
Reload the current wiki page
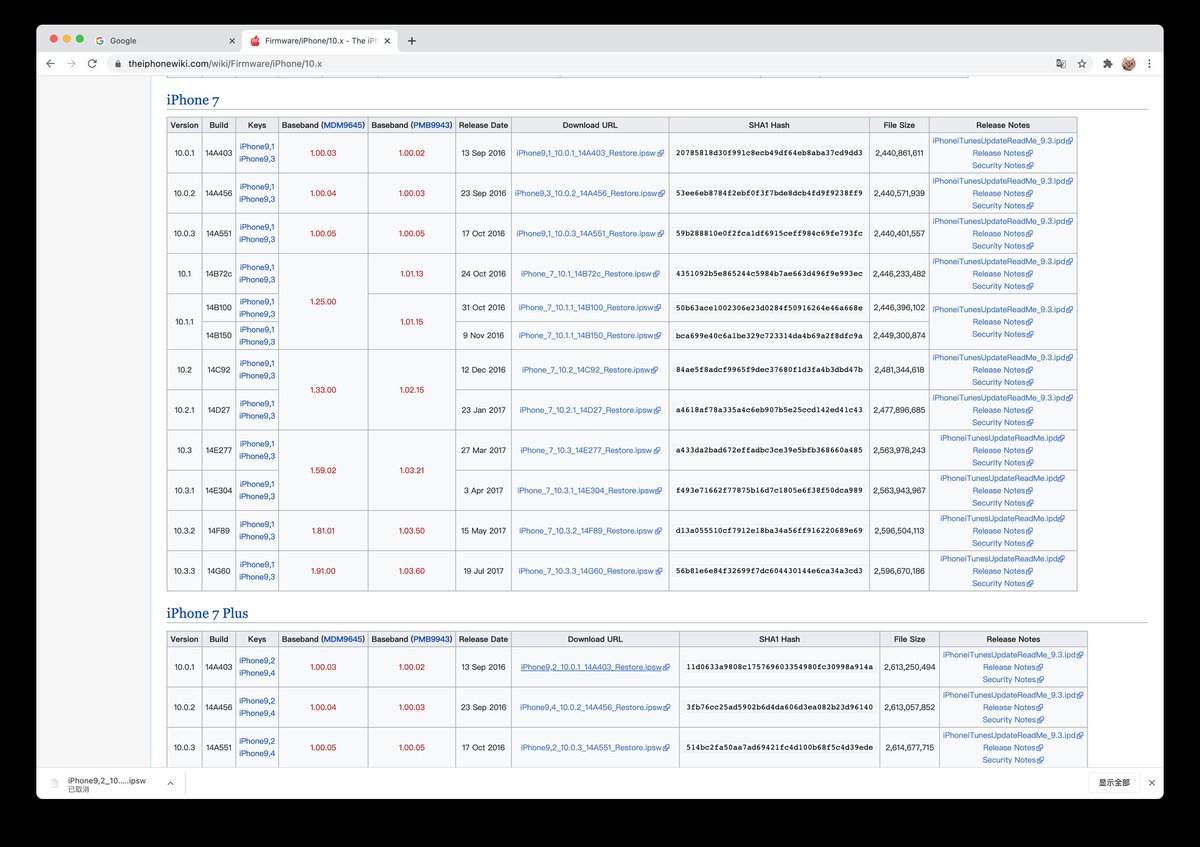tap(92, 63)
